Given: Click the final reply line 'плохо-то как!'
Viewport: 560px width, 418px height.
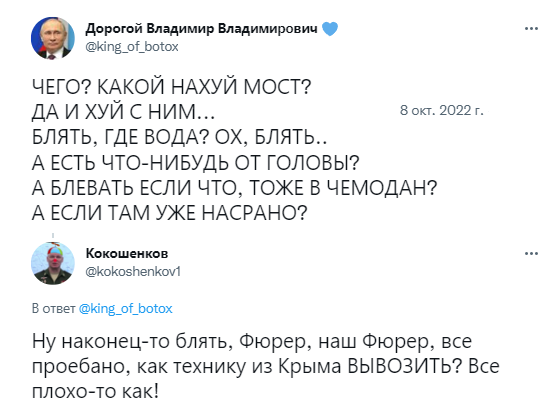Looking at the screenshot, I should pos(95,392).
